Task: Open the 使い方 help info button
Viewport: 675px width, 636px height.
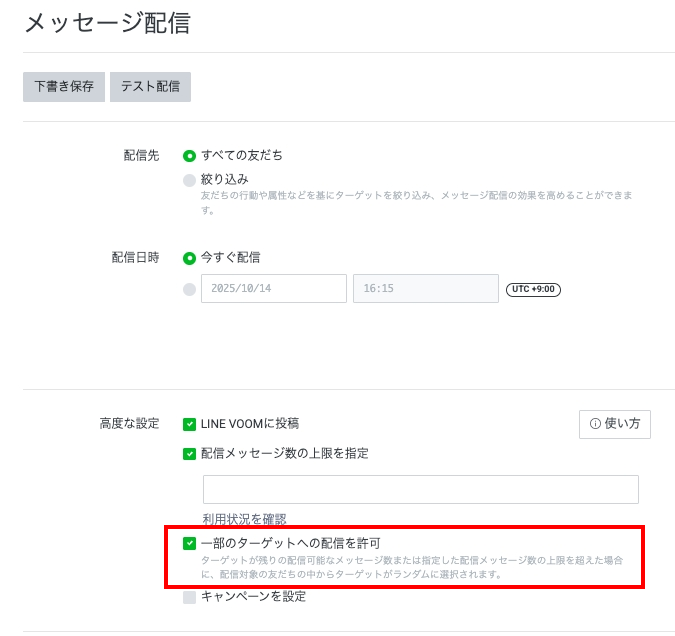Action: click(615, 424)
